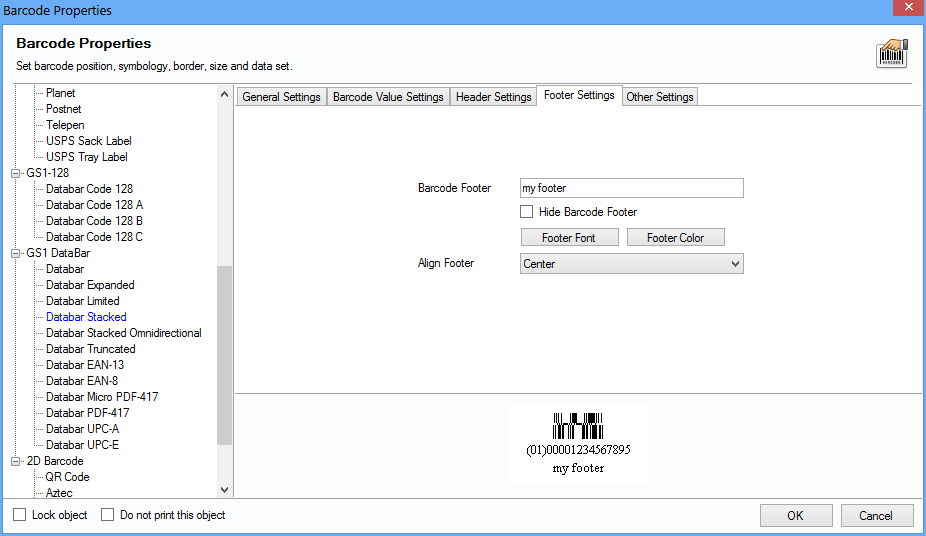Click the symbology list scroll down arrow

click(224, 489)
